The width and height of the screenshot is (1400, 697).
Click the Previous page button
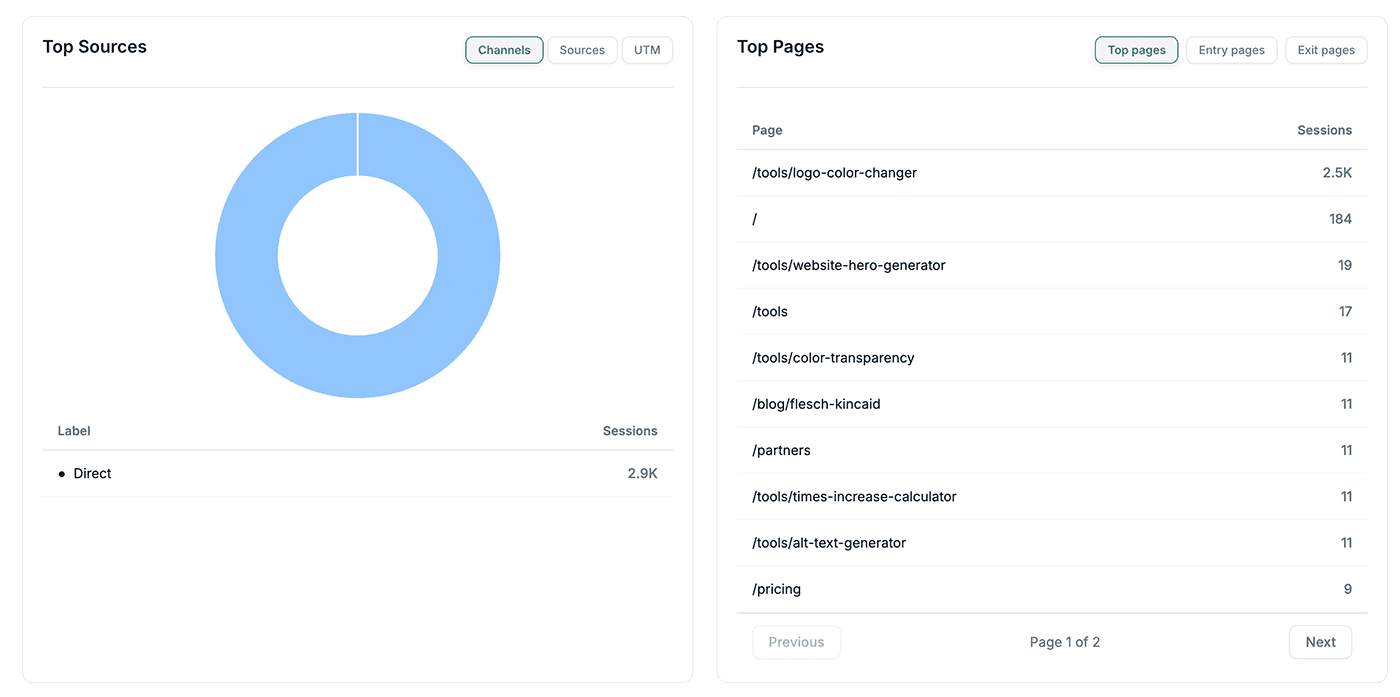pyautogui.click(x=796, y=642)
